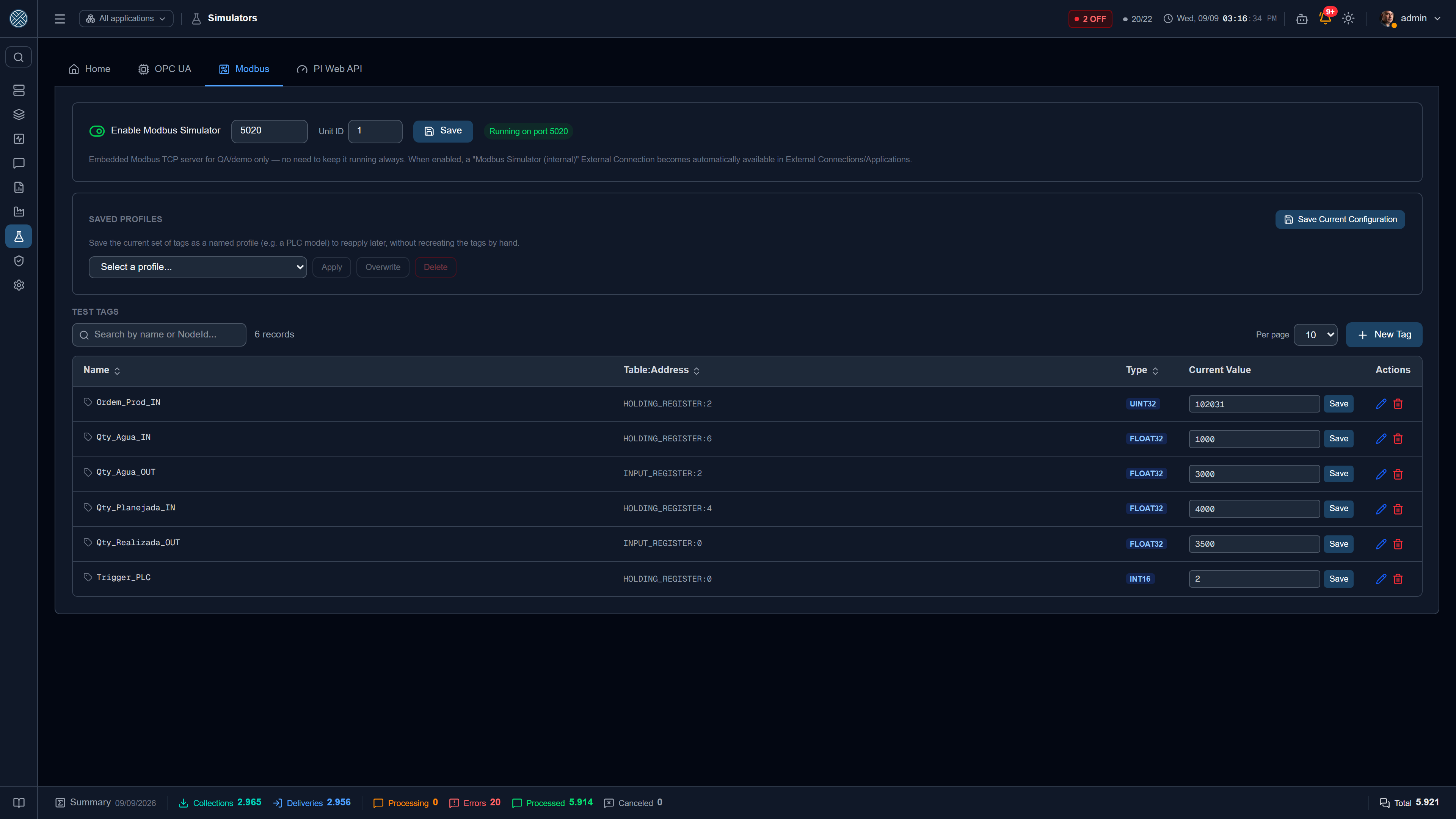The width and height of the screenshot is (1456, 819).
Task: Sort by the Table:Address column
Action: tap(661, 370)
